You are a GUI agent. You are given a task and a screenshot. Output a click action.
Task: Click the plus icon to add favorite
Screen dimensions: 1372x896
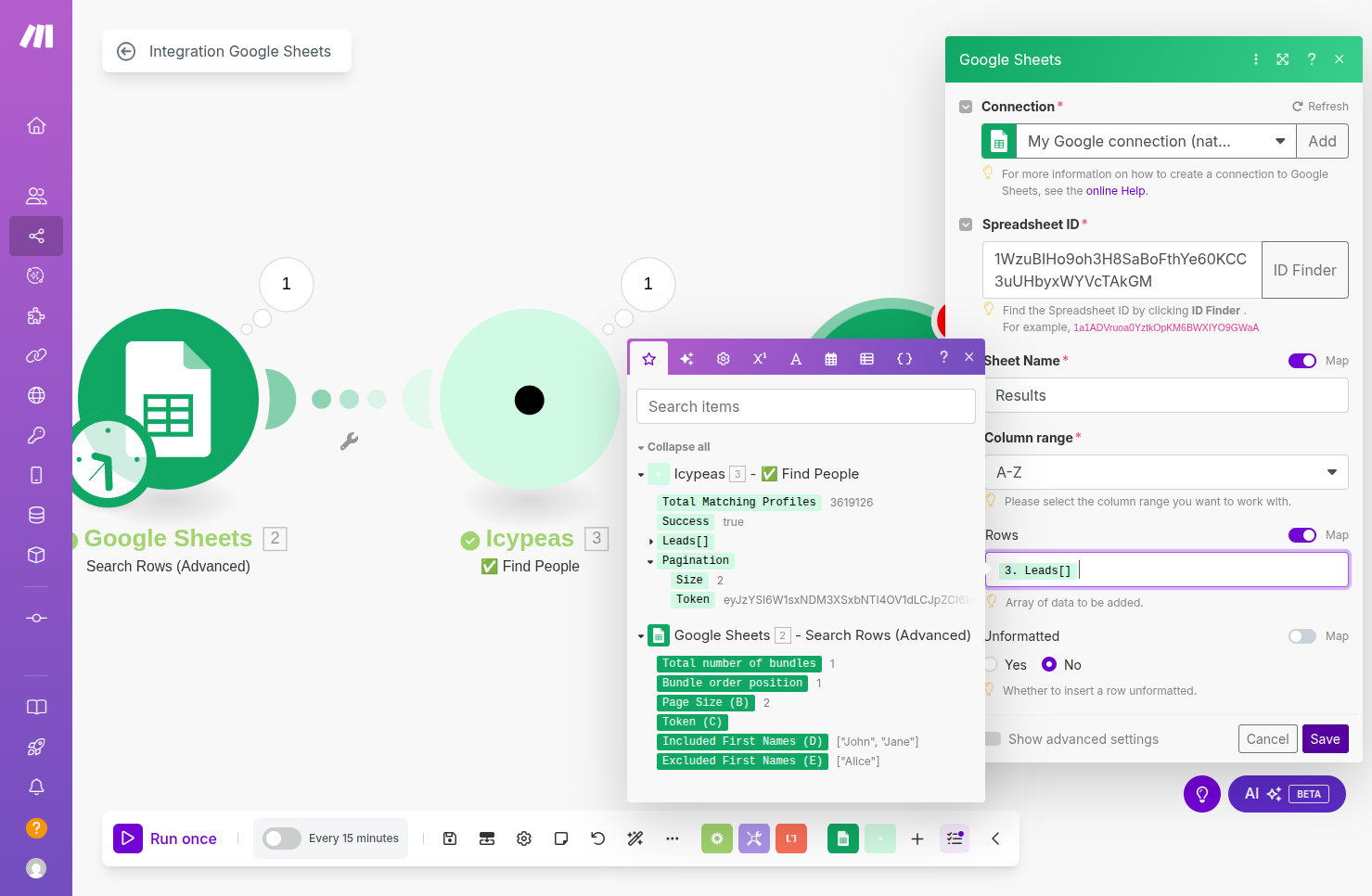tap(917, 838)
